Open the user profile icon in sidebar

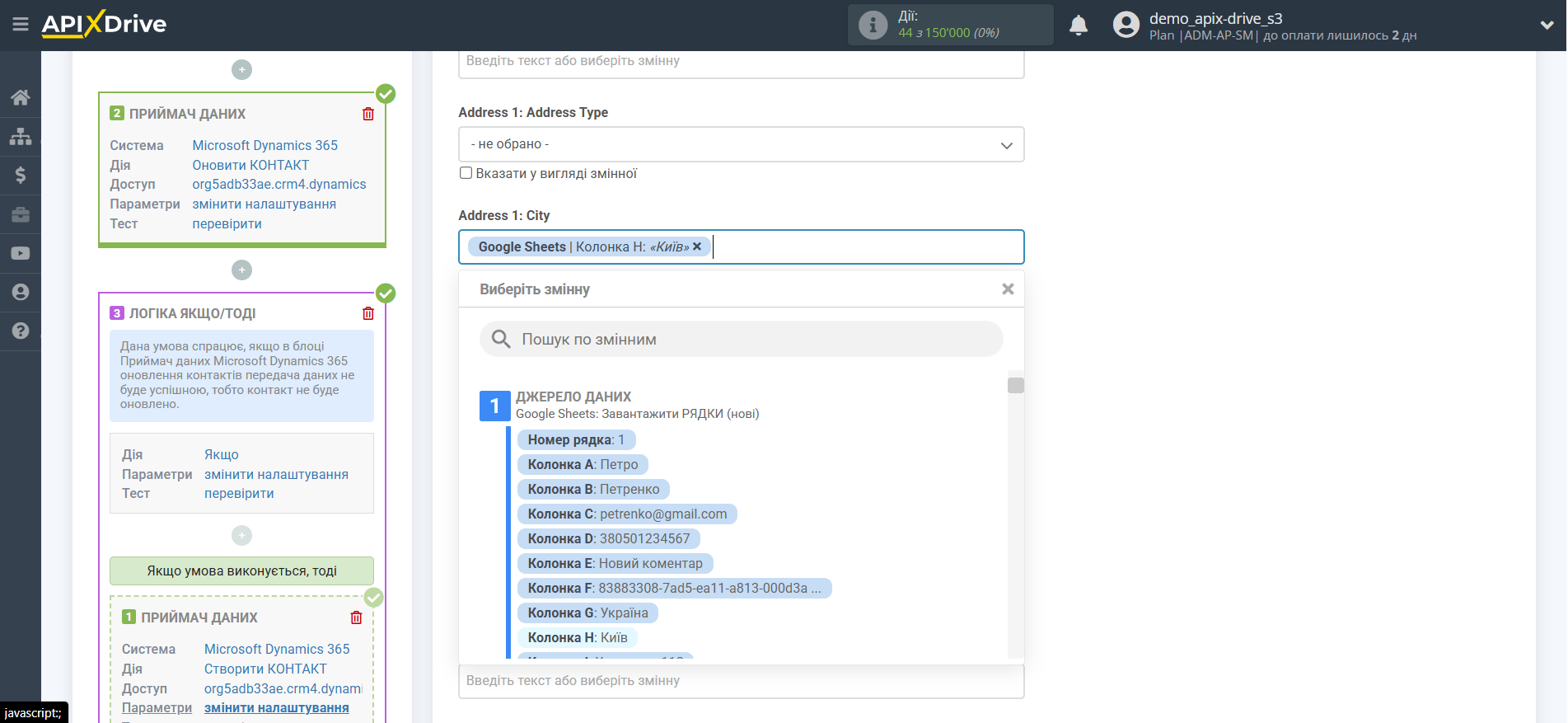21,292
